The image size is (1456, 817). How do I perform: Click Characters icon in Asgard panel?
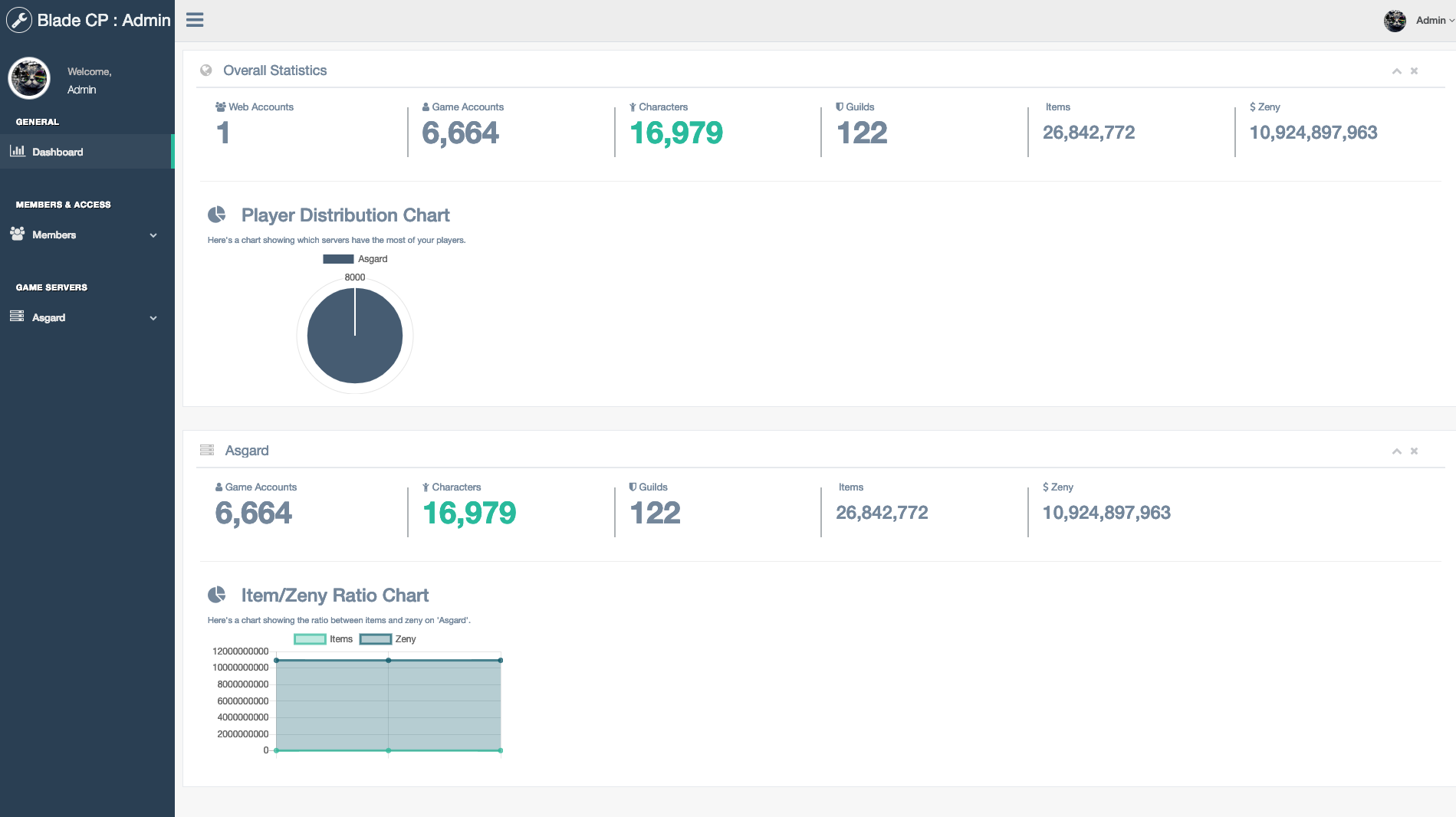(426, 487)
